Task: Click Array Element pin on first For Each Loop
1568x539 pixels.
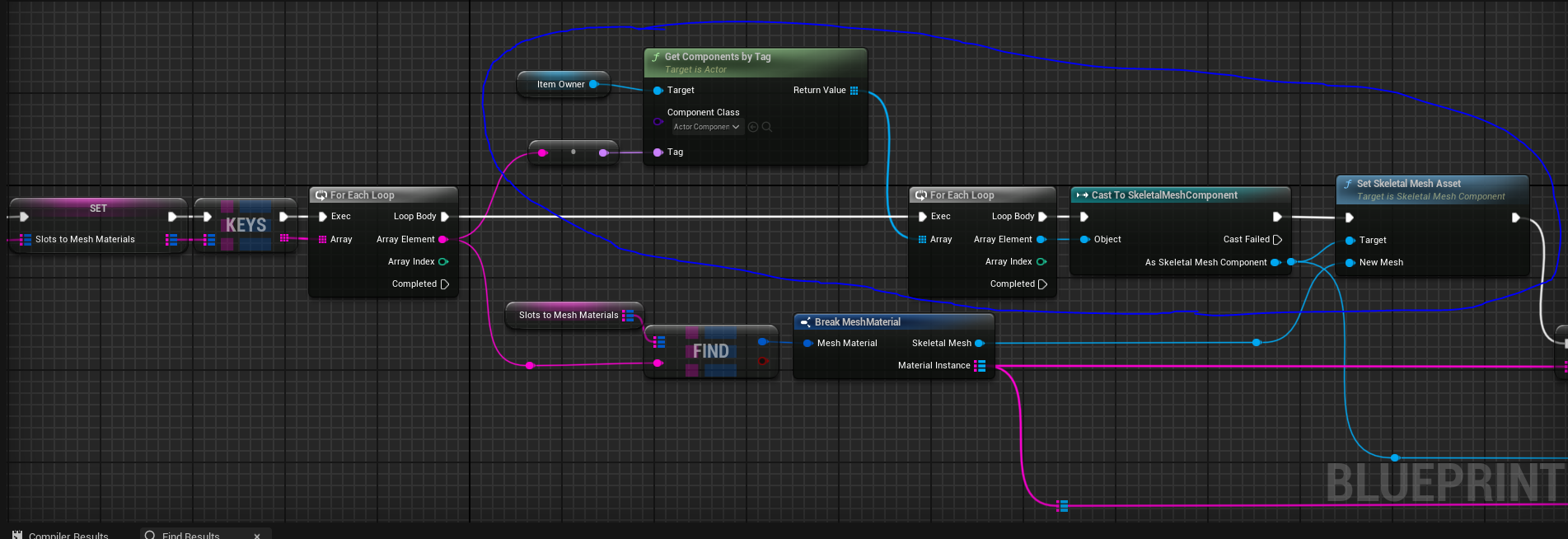Action: click(x=443, y=240)
